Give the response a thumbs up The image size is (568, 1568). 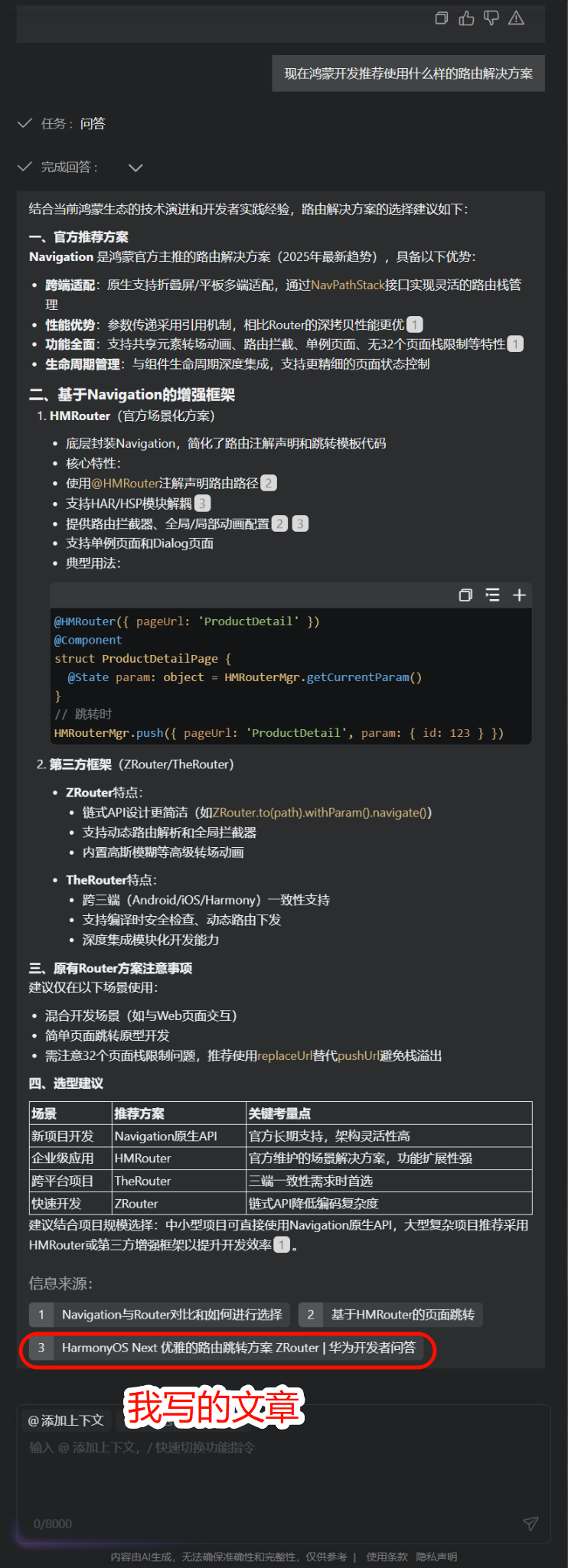(466, 18)
